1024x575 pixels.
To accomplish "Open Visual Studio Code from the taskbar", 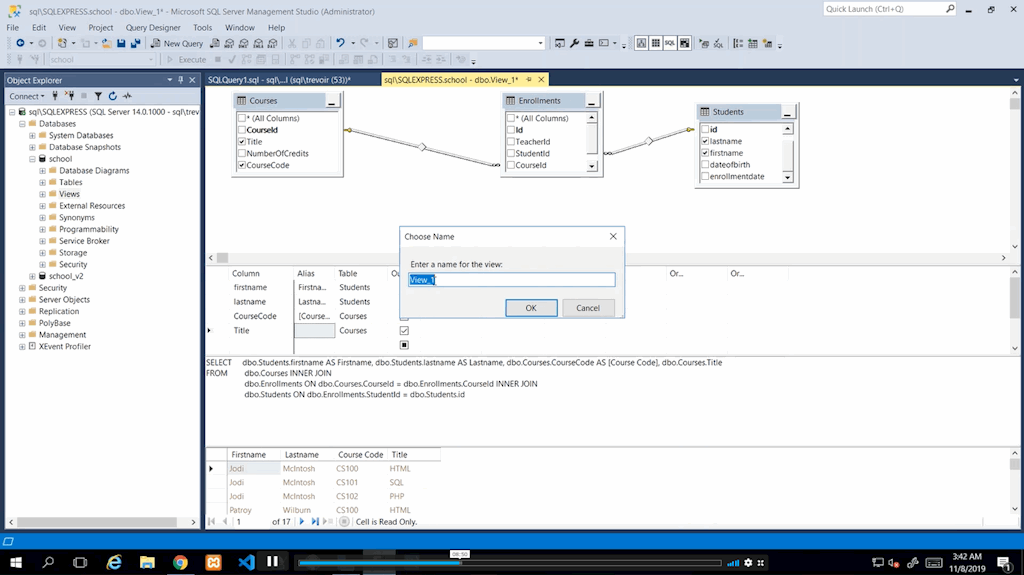I will pyautogui.click(x=246, y=562).
